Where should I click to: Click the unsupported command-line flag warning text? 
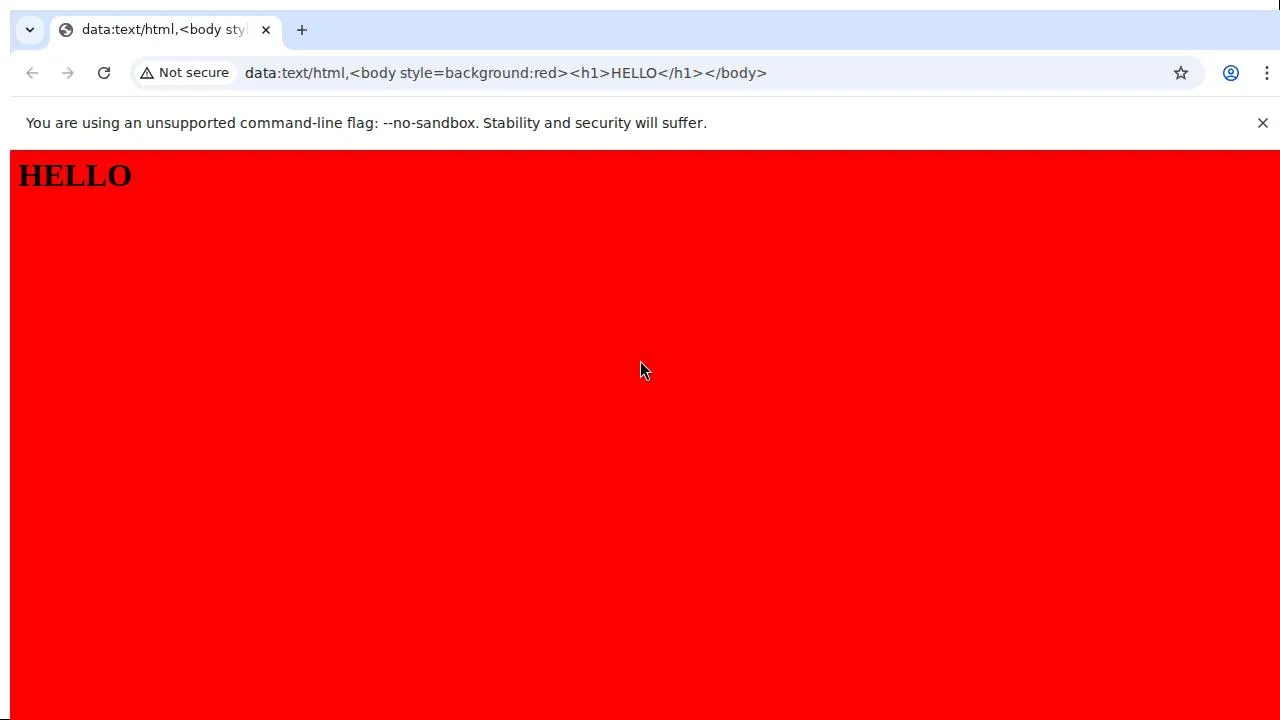coord(366,123)
